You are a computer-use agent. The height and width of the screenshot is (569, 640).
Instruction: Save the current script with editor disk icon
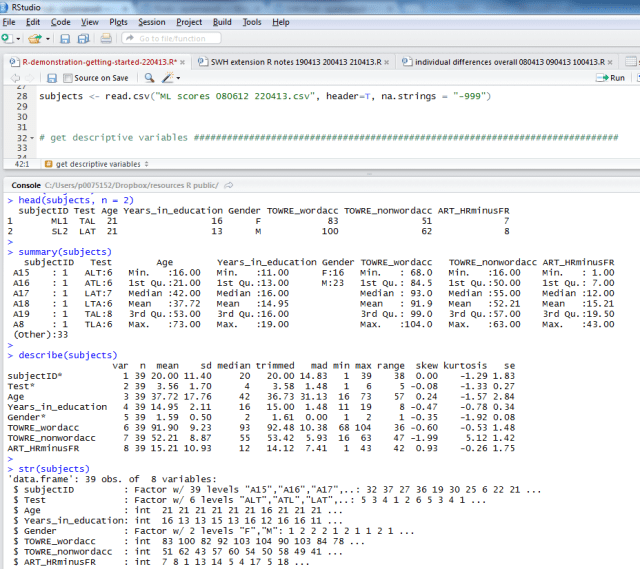[53, 77]
